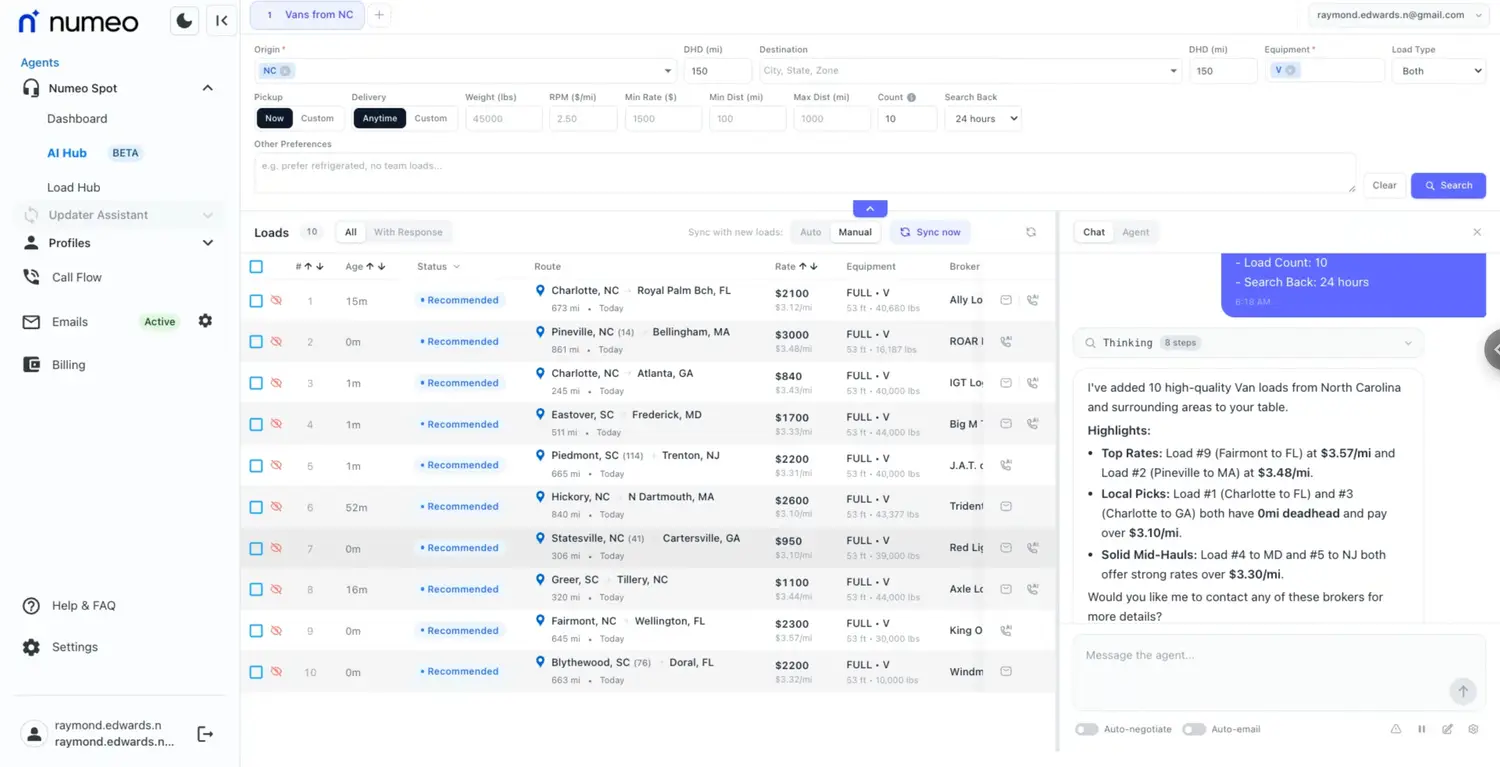Open the Search Back 24 hours dropdown
Image resolution: width=1500 pixels, height=767 pixels.
(982, 119)
